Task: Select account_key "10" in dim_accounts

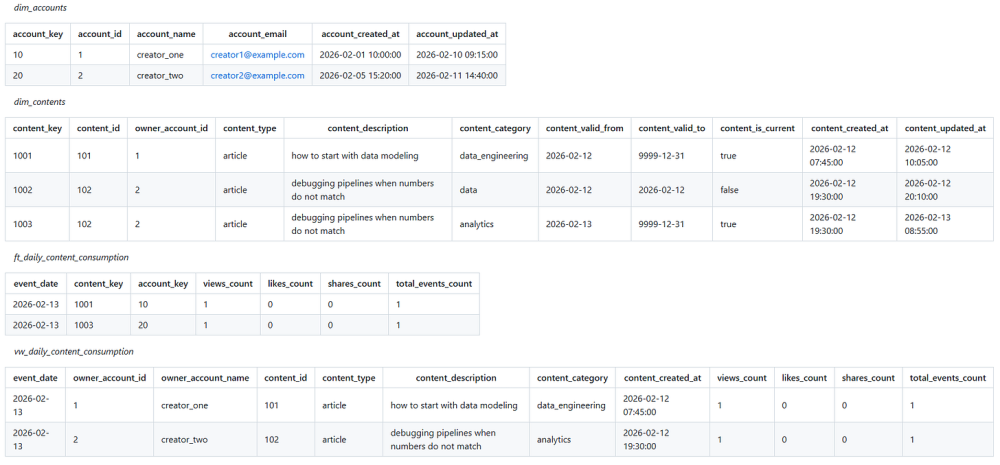Action: tap(18, 55)
